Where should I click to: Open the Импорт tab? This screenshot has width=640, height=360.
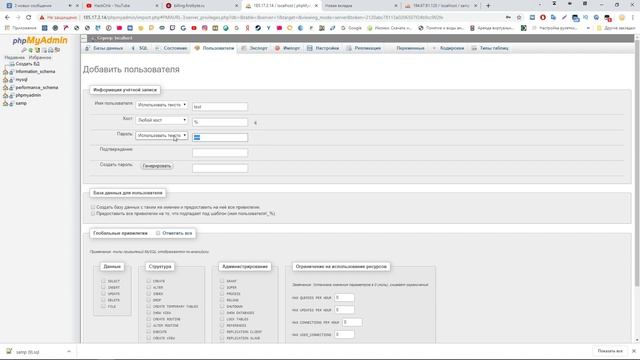tap(288, 48)
